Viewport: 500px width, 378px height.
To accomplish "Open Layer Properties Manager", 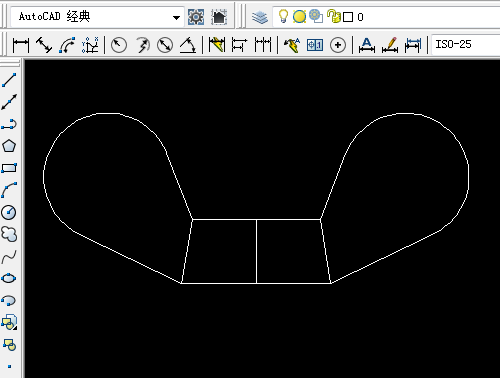I will 260,17.
